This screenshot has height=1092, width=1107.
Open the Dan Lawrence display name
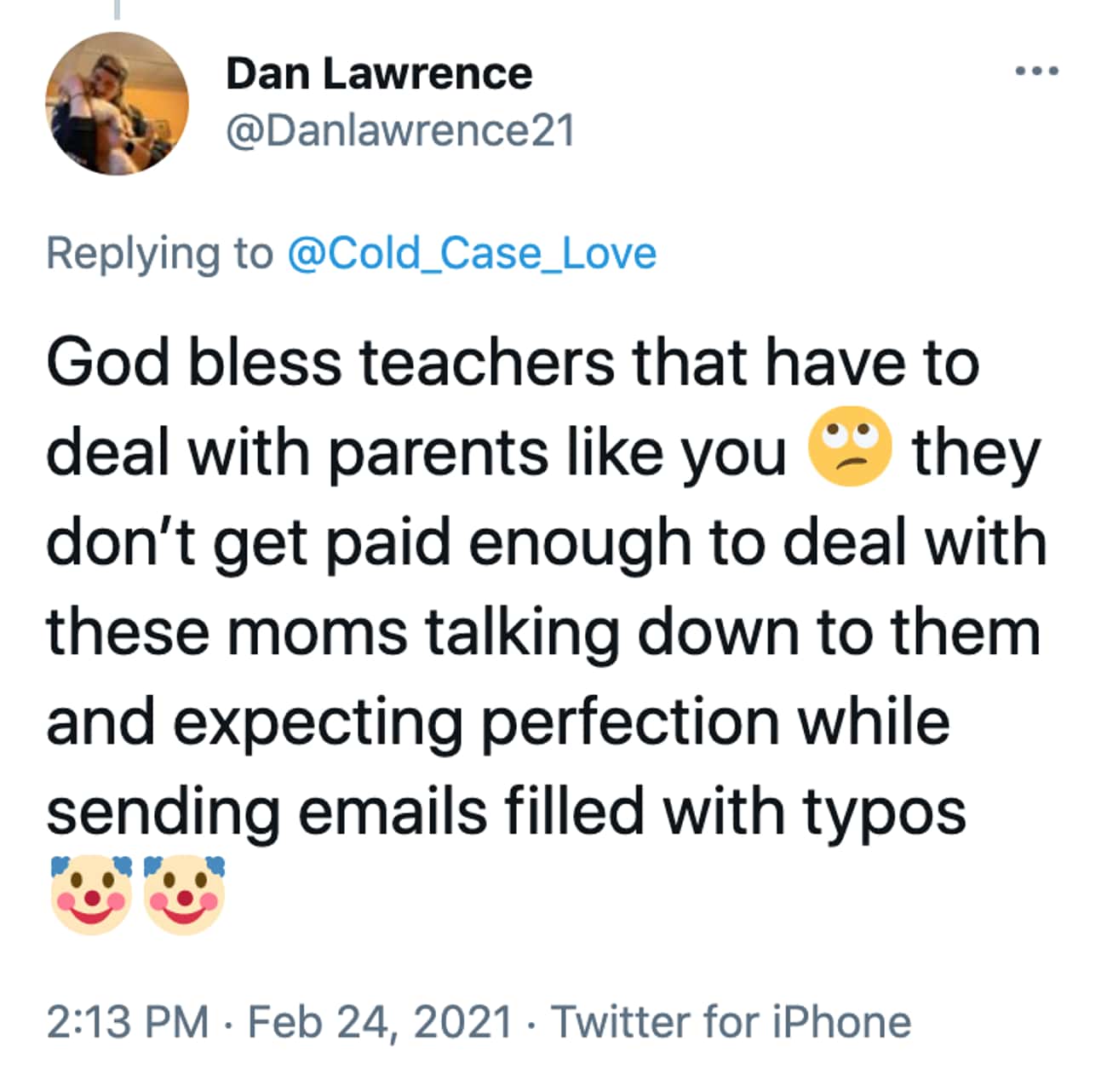click(379, 74)
